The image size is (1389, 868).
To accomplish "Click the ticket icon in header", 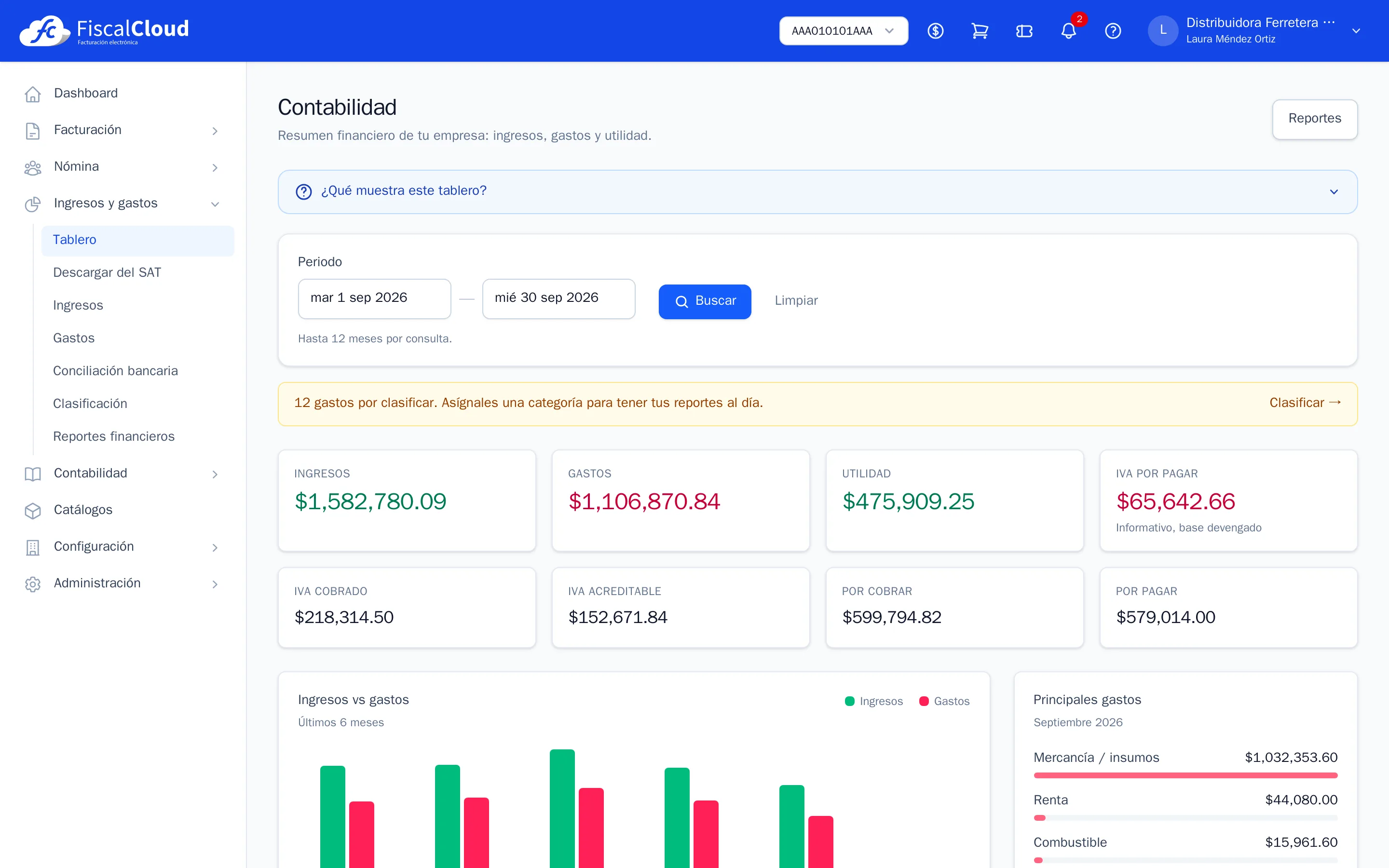I will (1024, 31).
